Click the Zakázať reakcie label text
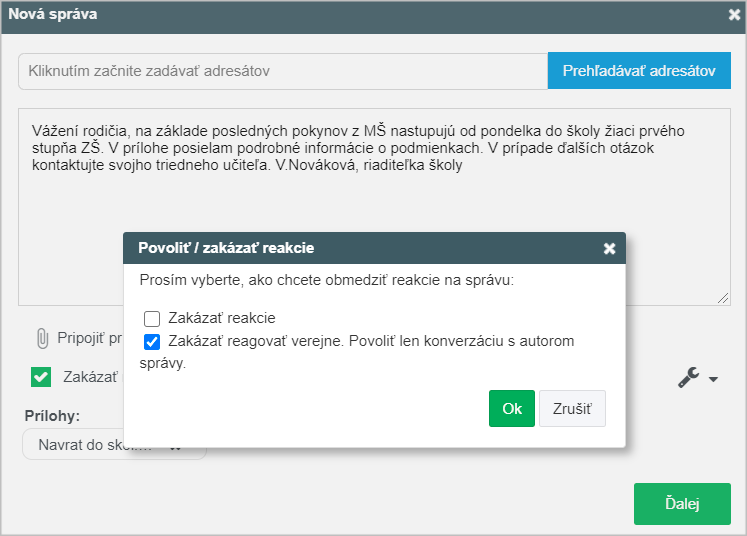The width and height of the screenshot is (747, 536). 222,318
